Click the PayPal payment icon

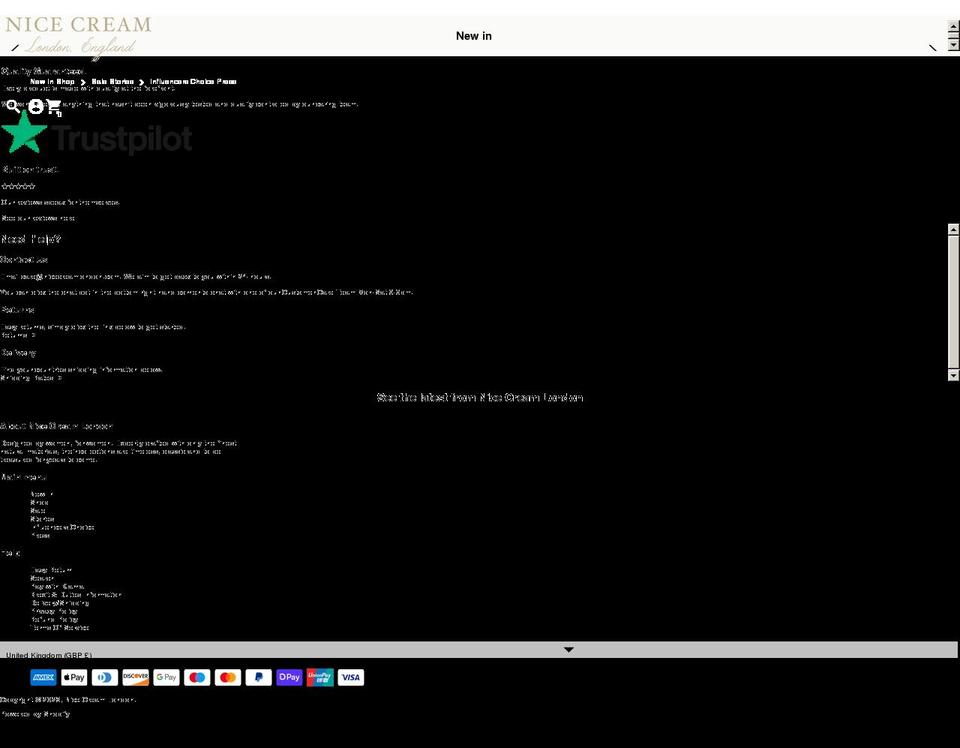point(258,677)
